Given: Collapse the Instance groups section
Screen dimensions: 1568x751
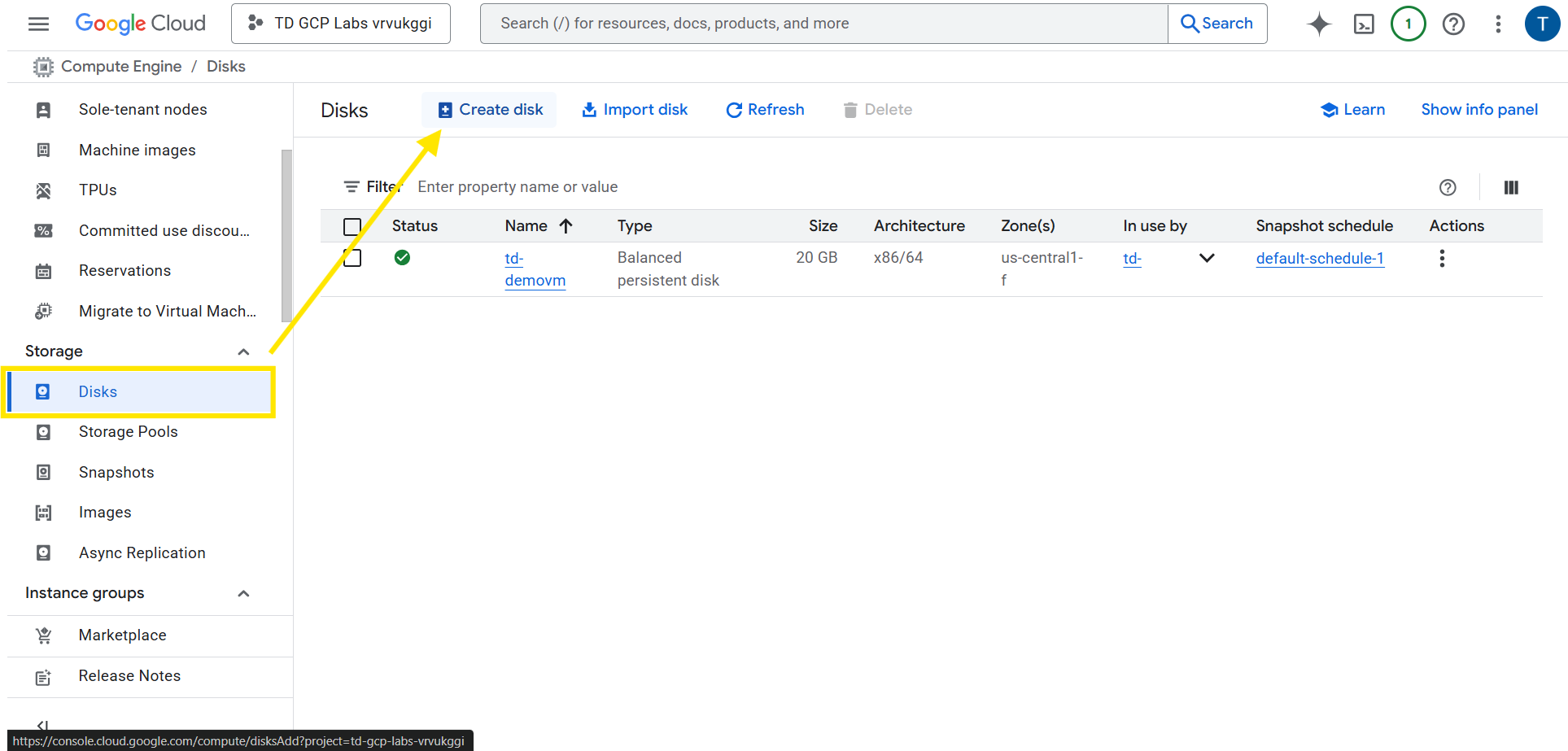Looking at the screenshot, I should point(243,593).
